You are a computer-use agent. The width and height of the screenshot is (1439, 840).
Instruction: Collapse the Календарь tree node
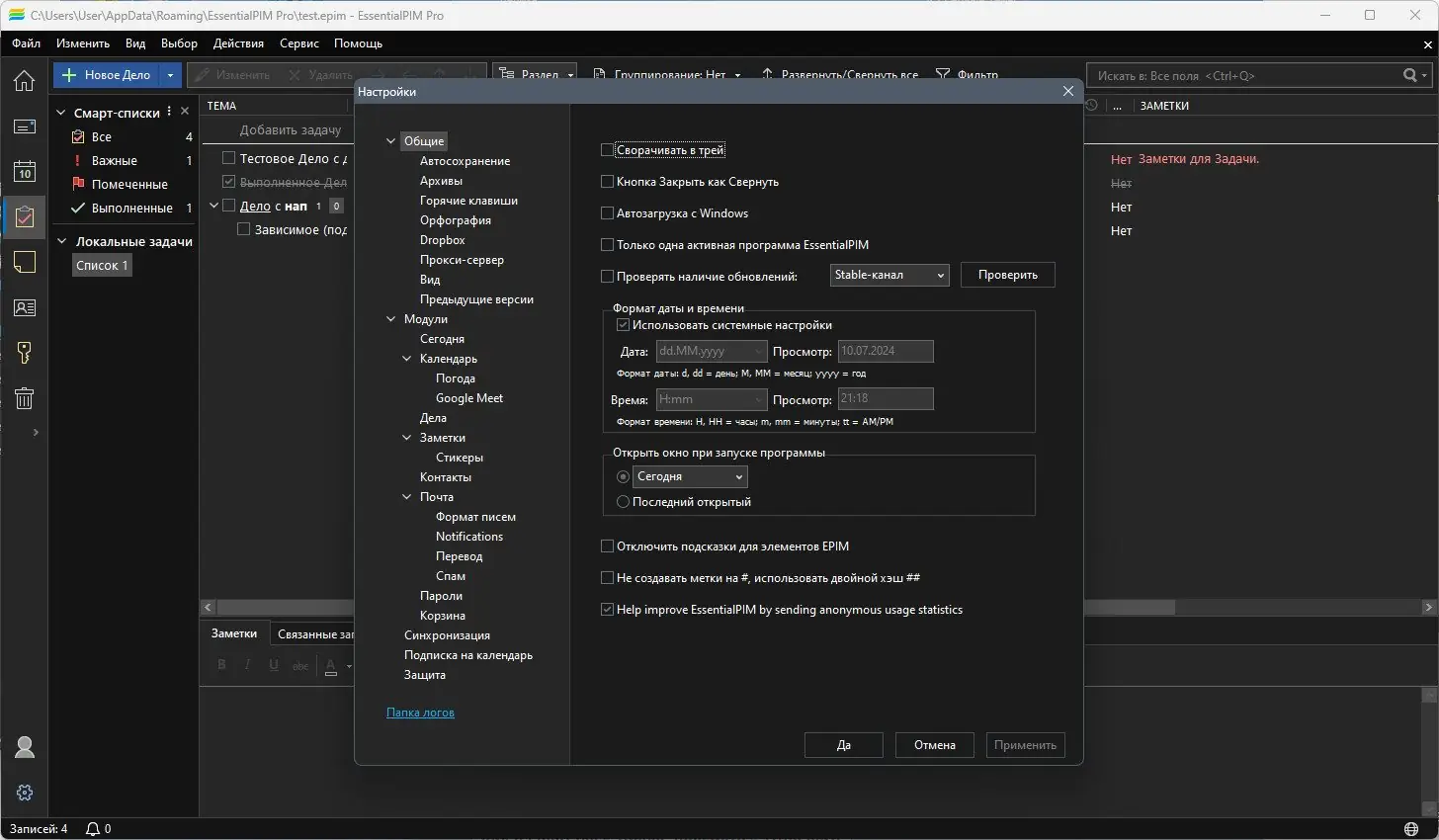coord(407,359)
